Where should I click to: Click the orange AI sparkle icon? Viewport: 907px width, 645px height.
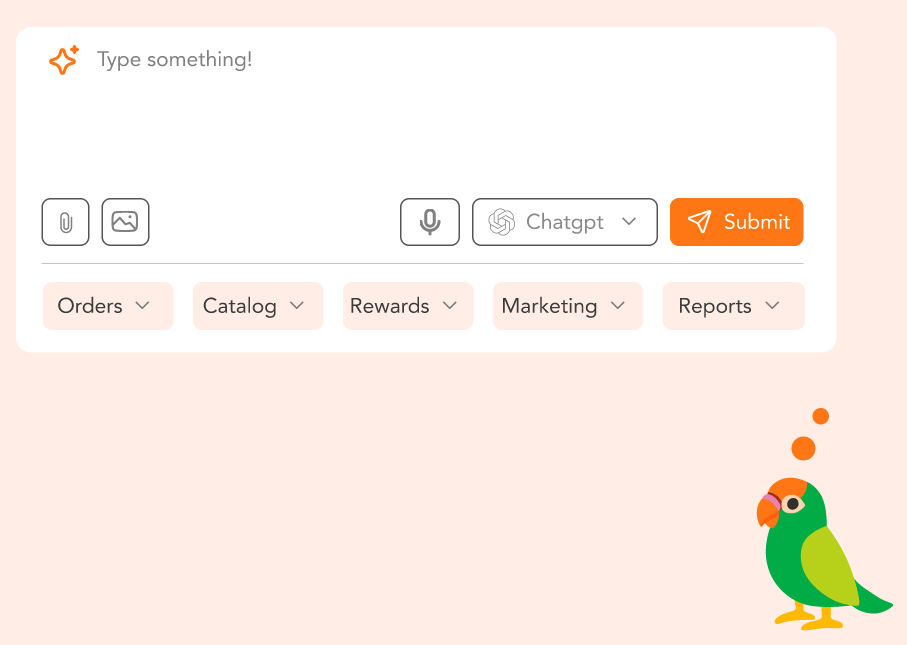(x=64, y=61)
